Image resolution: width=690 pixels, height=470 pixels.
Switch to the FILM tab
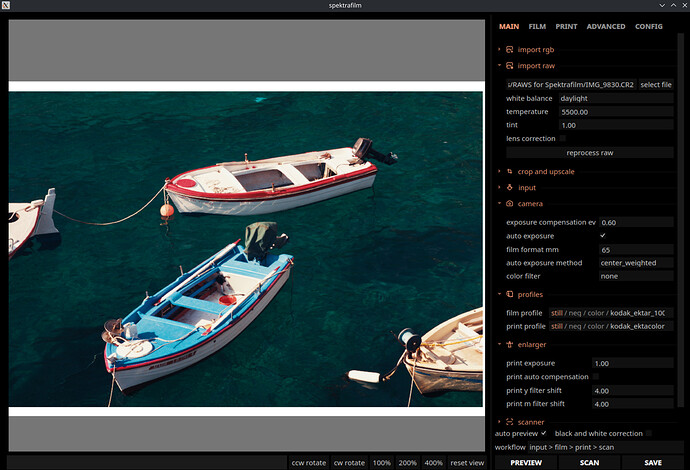click(537, 26)
